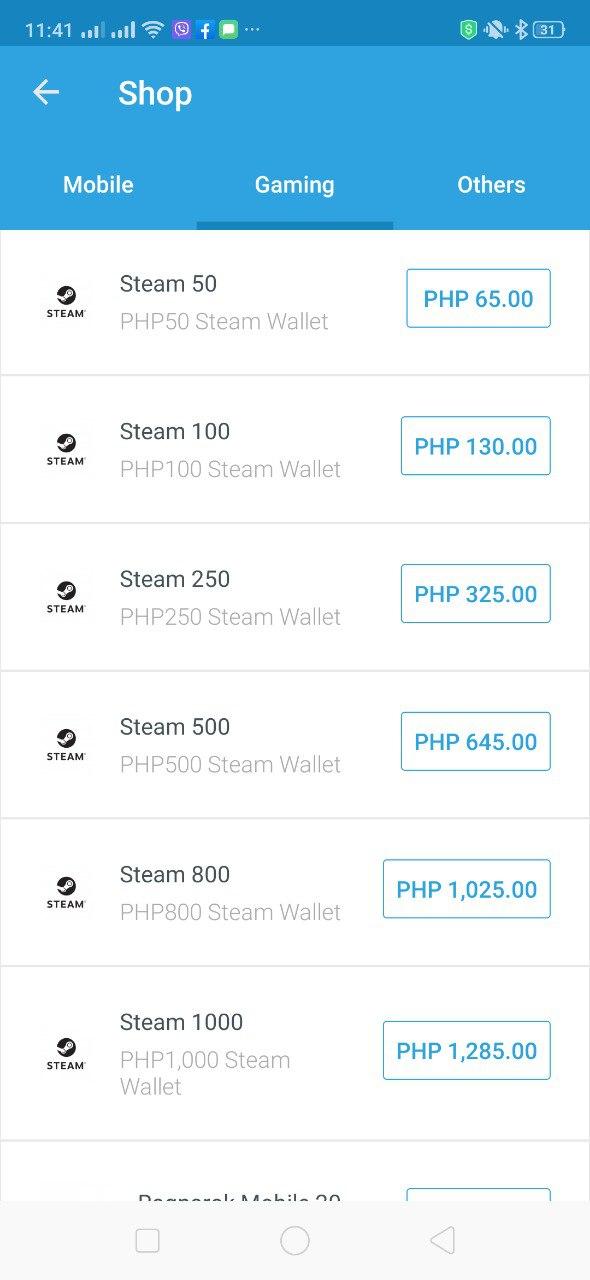Buy Steam 500 for PHP 645.00
Viewport: 590px width, 1280px height.
click(x=475, y=741)
